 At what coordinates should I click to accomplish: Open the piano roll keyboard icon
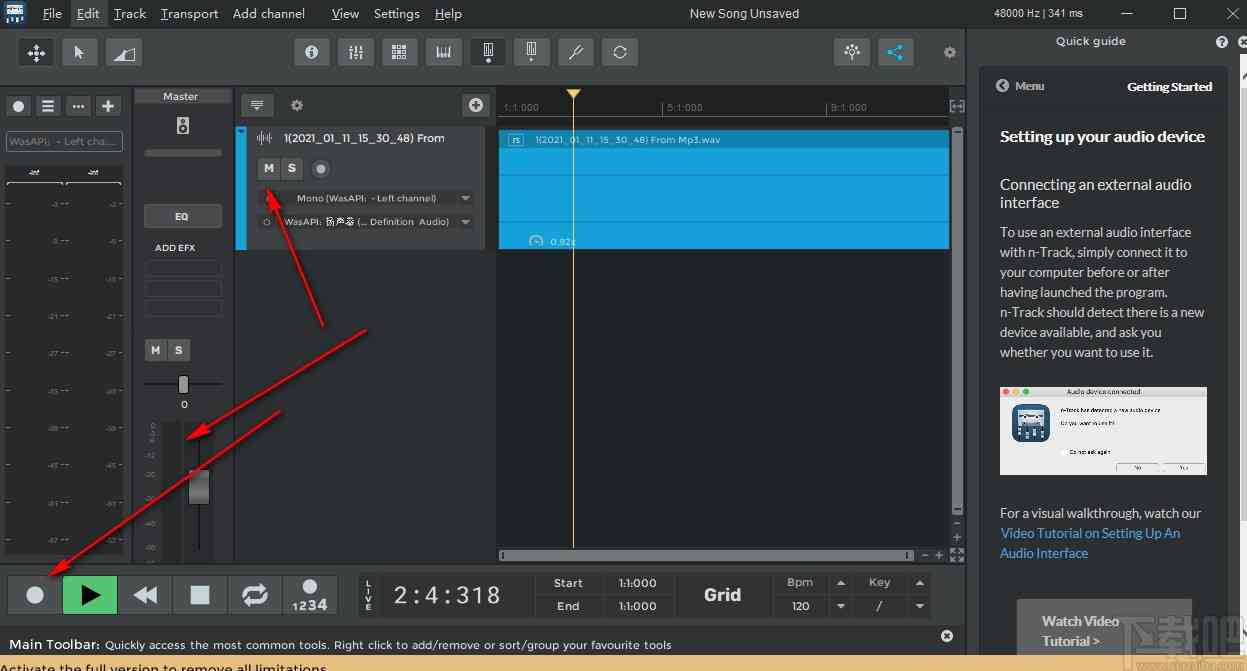(443, 52)
